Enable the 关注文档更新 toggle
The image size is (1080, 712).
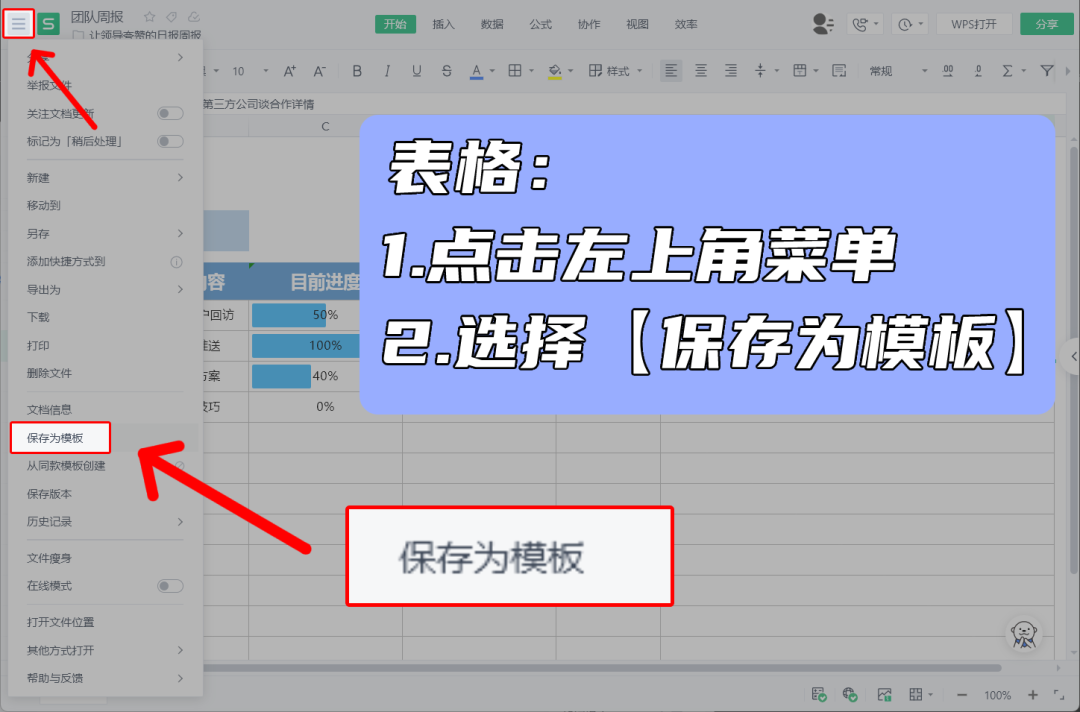(x=170, y=113)
